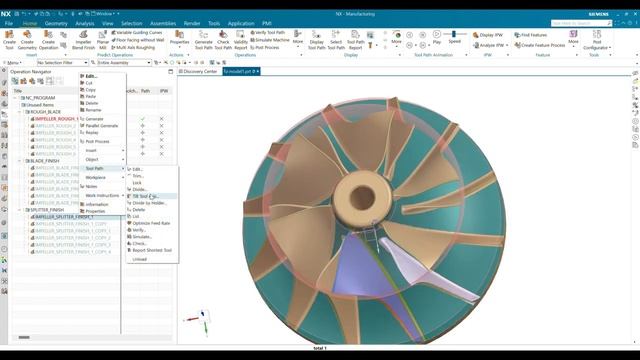Open the Entire Assembly scope dropdown
Viewport: 640px width, 360px height.
124,62
